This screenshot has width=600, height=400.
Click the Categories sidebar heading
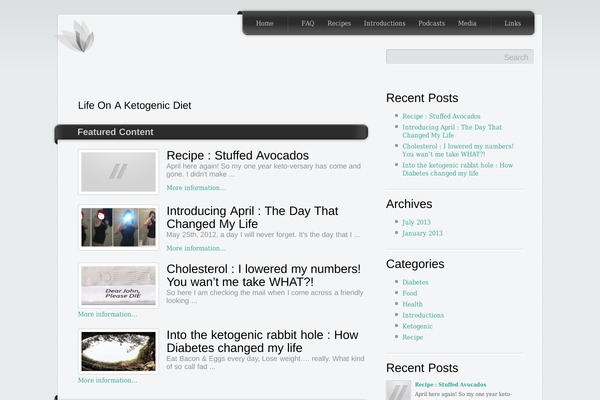415,264
